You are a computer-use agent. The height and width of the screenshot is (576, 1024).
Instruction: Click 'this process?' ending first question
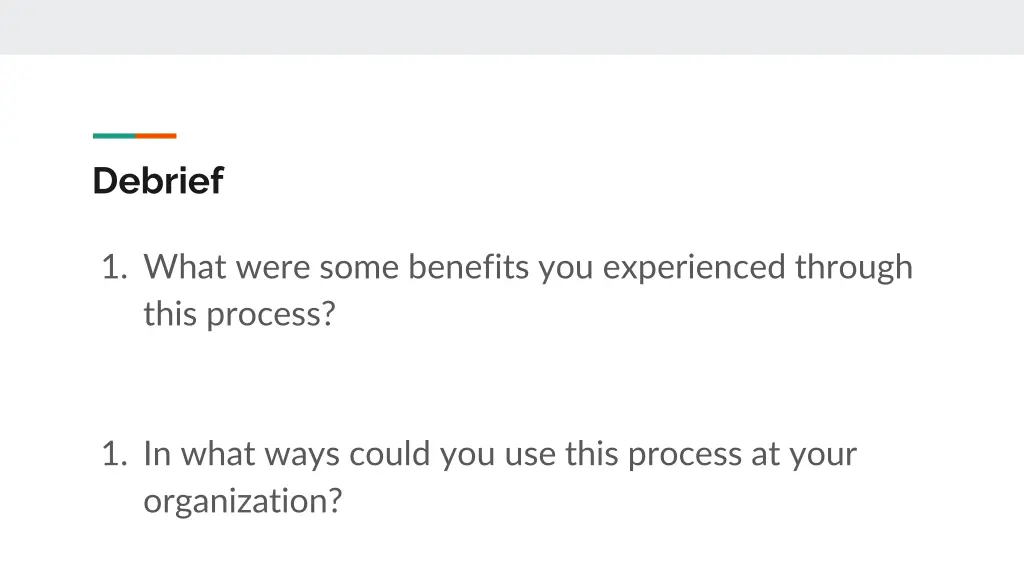coord(239,315)
